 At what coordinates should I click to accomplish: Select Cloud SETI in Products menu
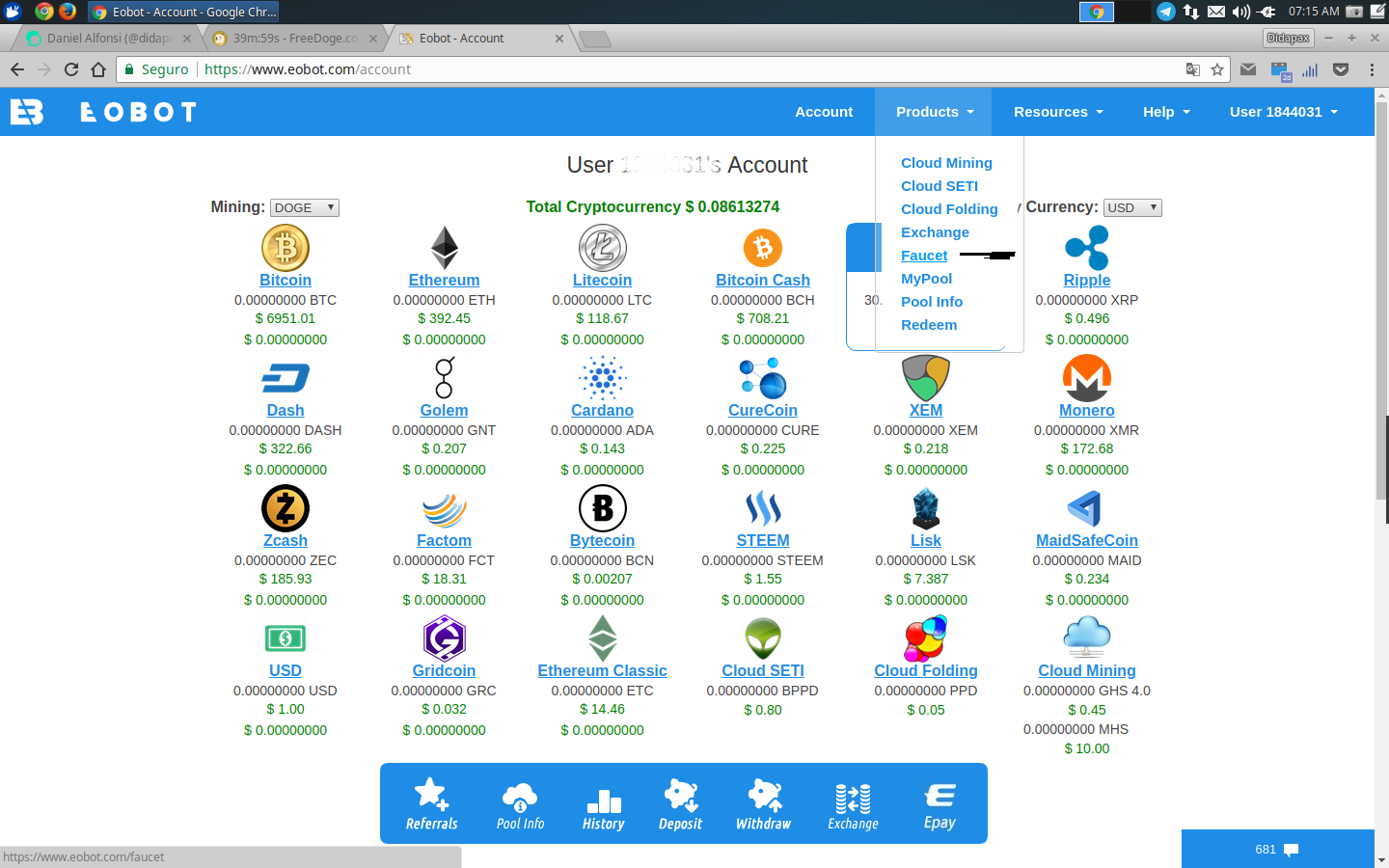(x=940, y=186)
